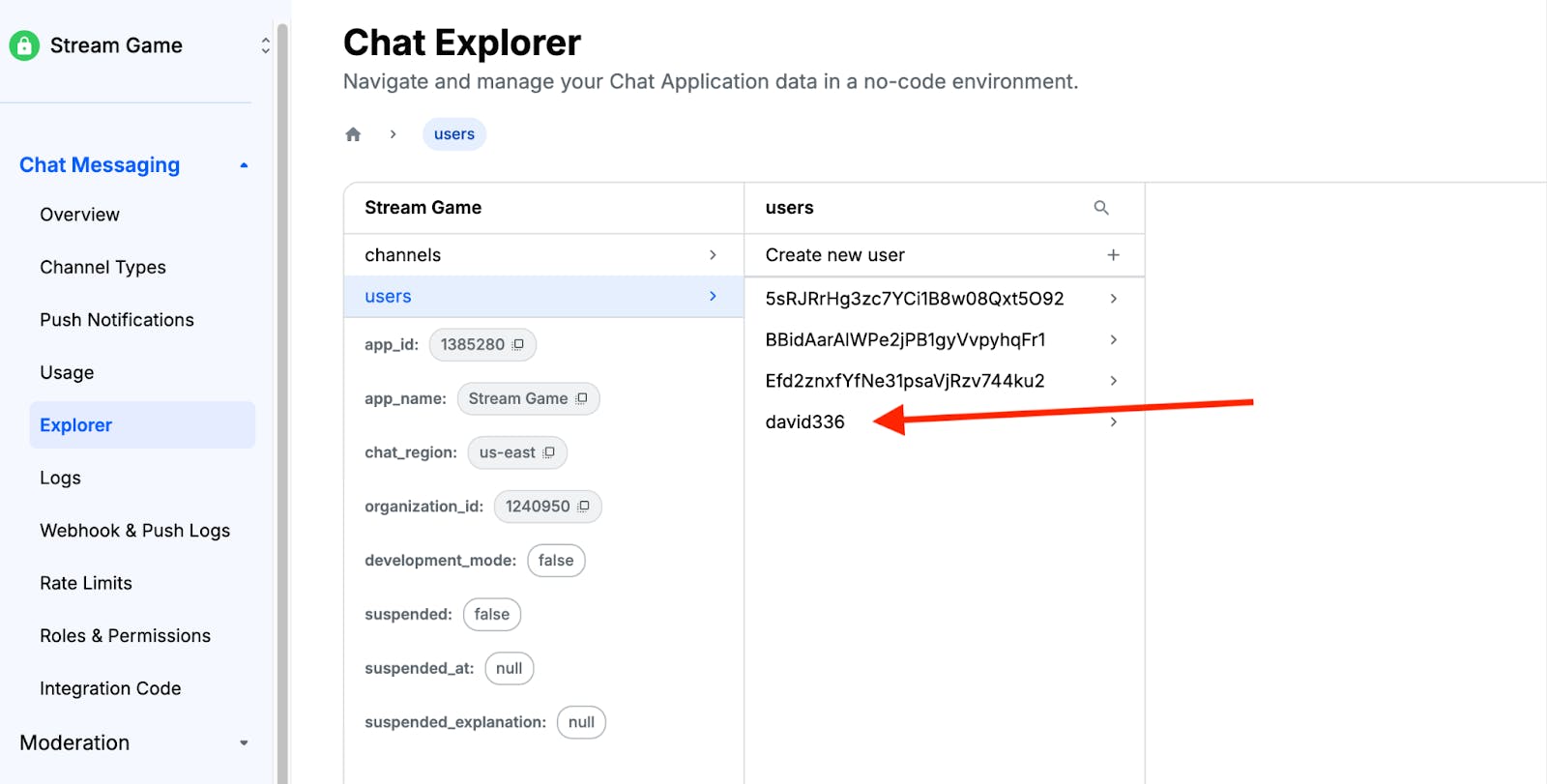The image size is (1547, 784).
Task: Go to Webhook & Push Logs
Action: [x=134, y=531]
